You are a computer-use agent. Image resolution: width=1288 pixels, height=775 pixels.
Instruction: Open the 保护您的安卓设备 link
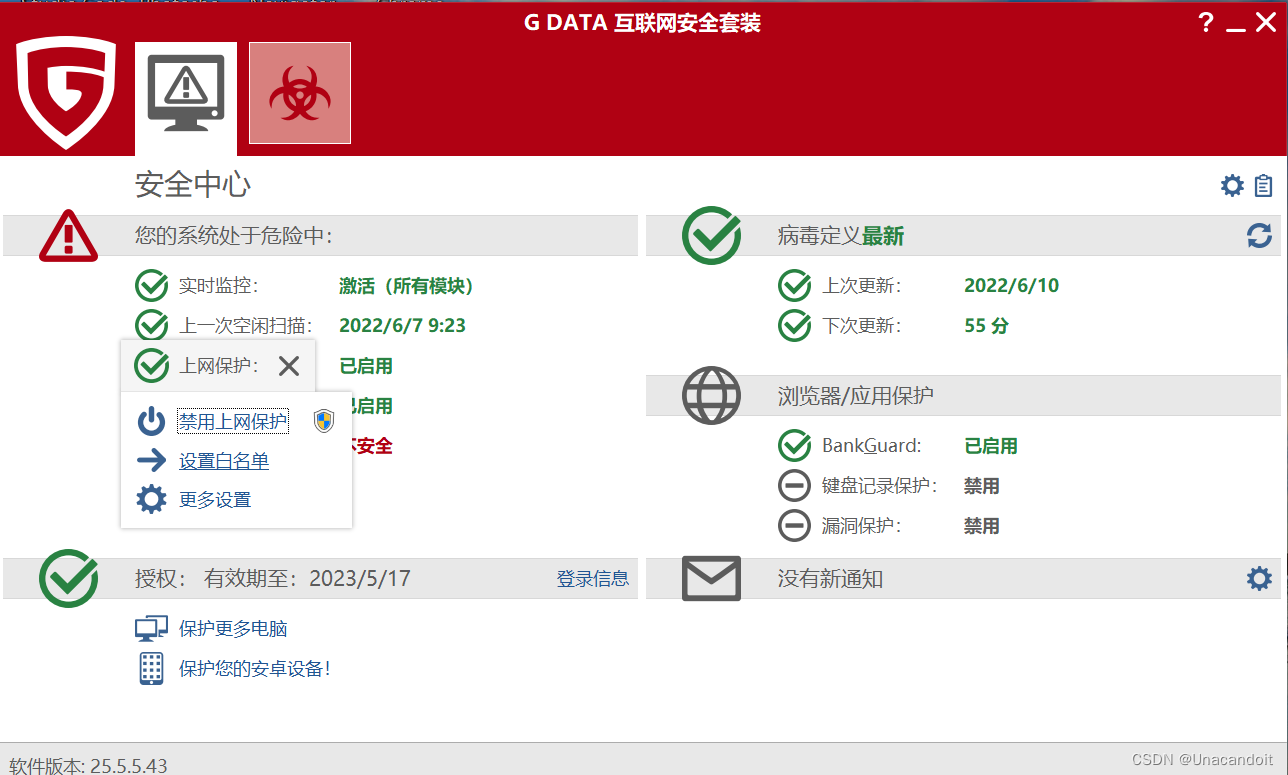point(255,669)
